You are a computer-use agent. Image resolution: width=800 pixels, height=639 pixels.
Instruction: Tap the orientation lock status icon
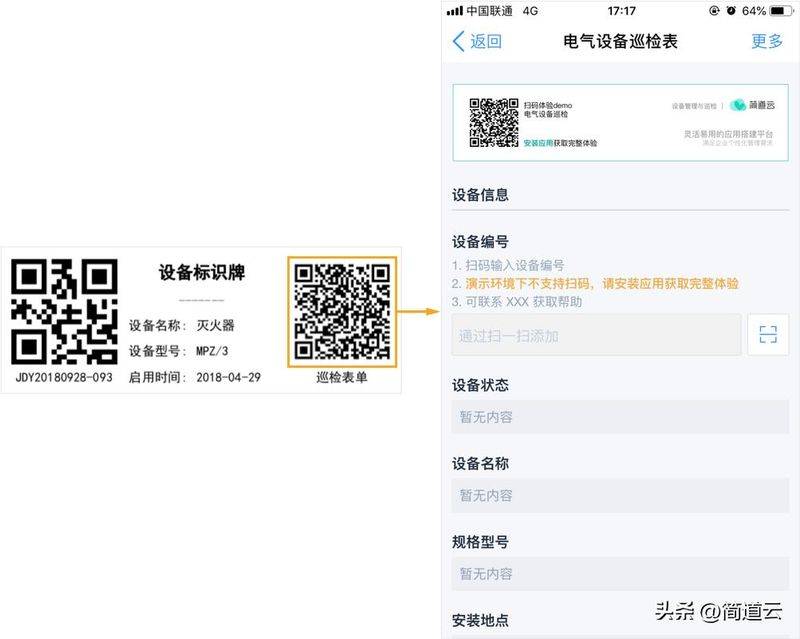pyautogui.click(x=714, y=11)
